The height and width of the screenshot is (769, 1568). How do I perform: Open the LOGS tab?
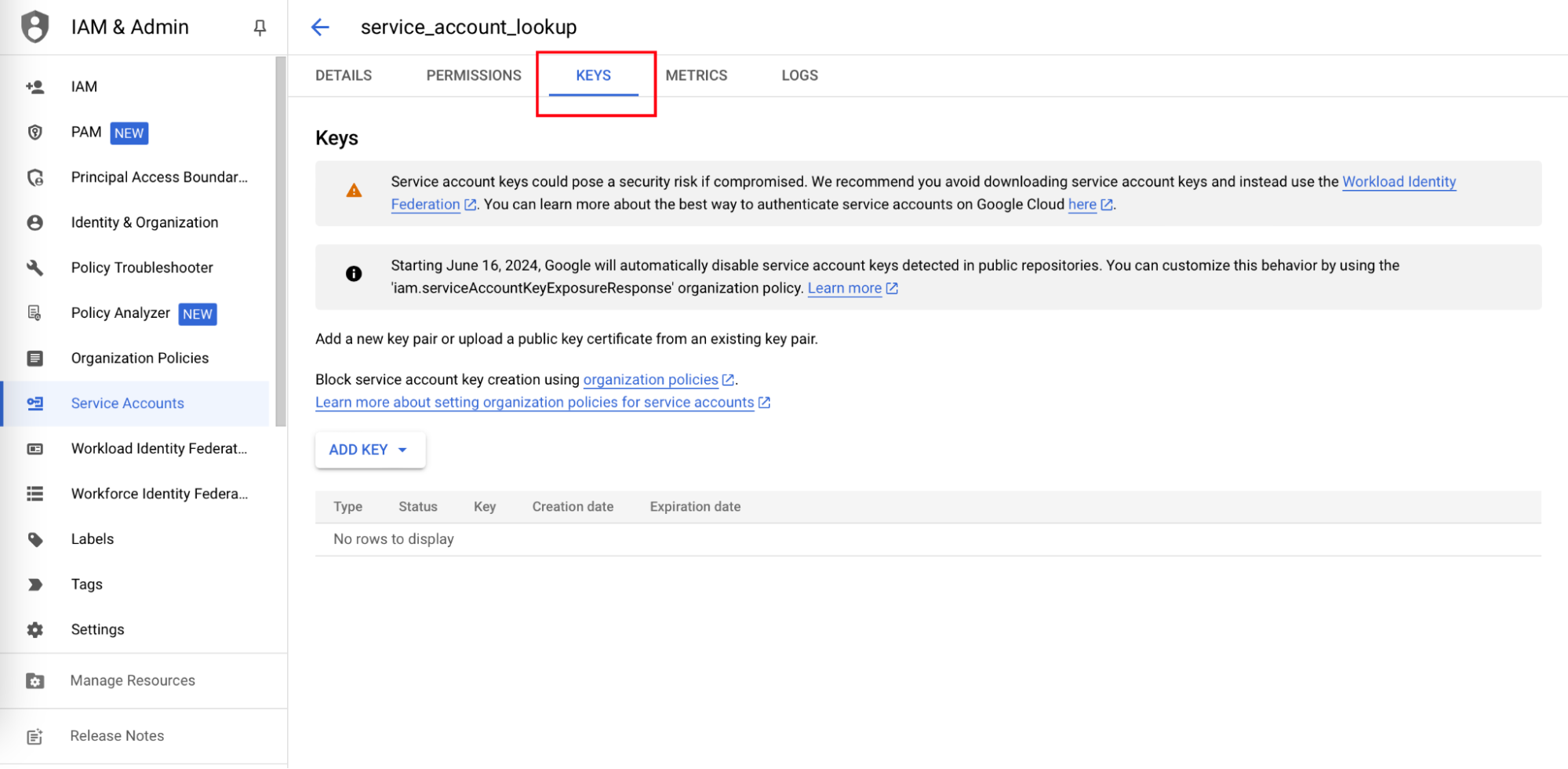(x=799, y=75)
